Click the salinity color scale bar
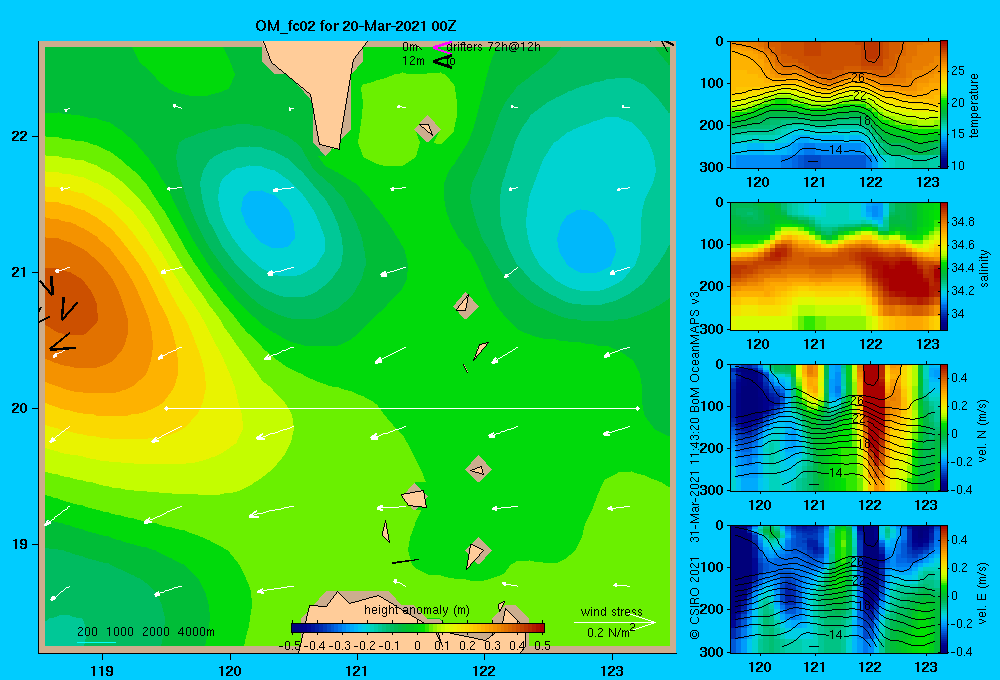1000x680 pixels. click(944, 266)
